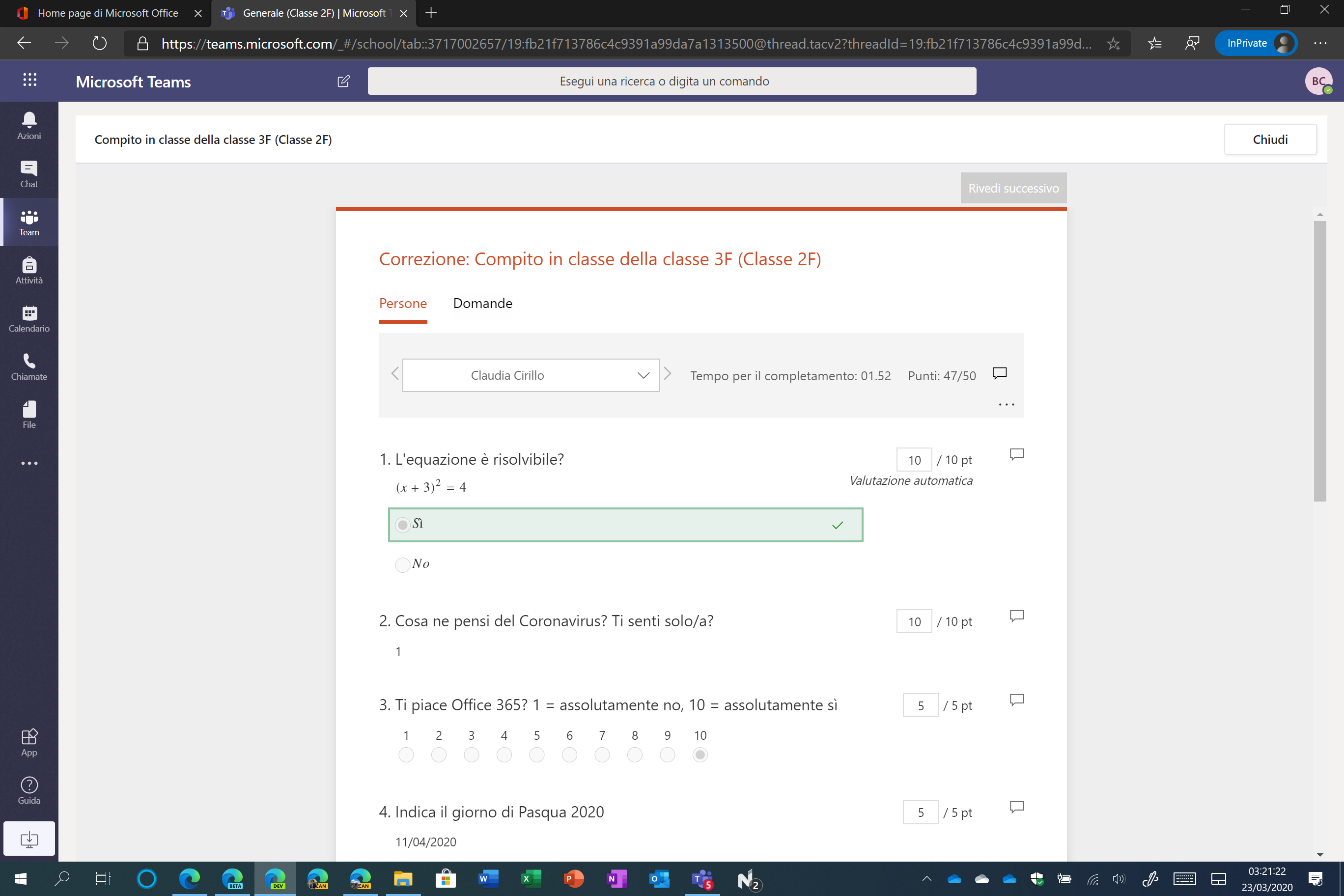
Task: Open Word from the taskbar
Action: click(x=489, y=879)
